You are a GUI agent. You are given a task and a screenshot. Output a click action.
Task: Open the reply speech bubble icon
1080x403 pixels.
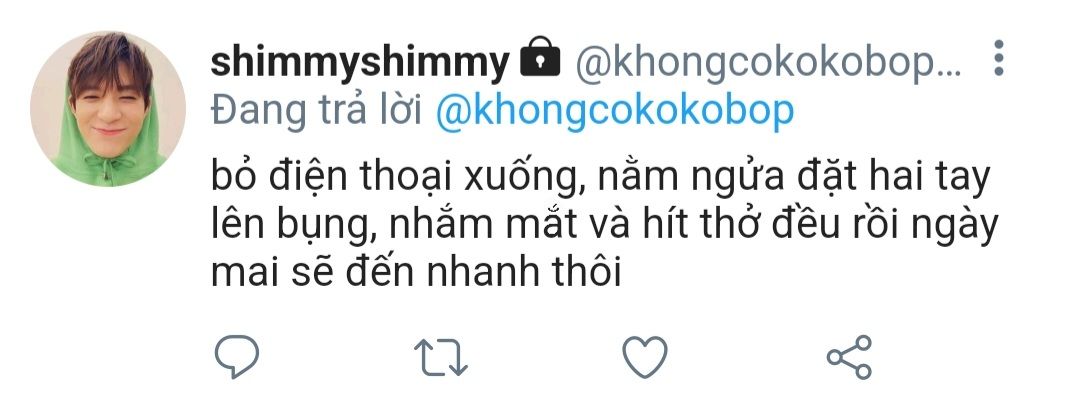(x=236, y=356)
